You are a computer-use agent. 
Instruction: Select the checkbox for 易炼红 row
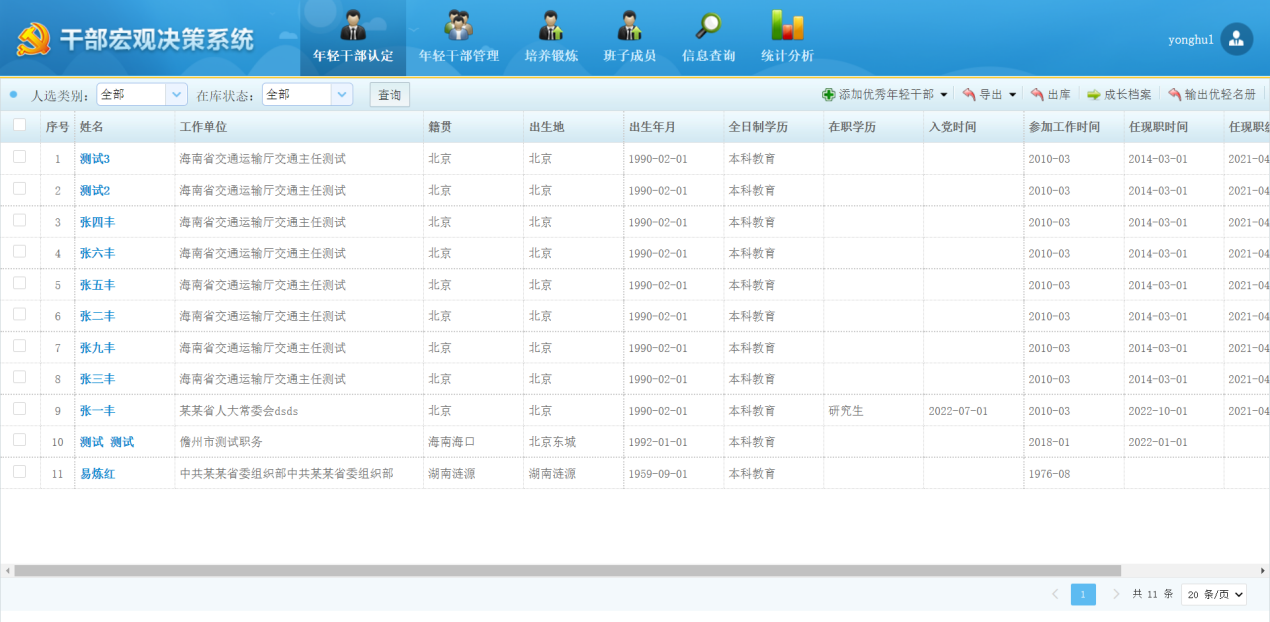pyautogui.click(x=20, y=472)
